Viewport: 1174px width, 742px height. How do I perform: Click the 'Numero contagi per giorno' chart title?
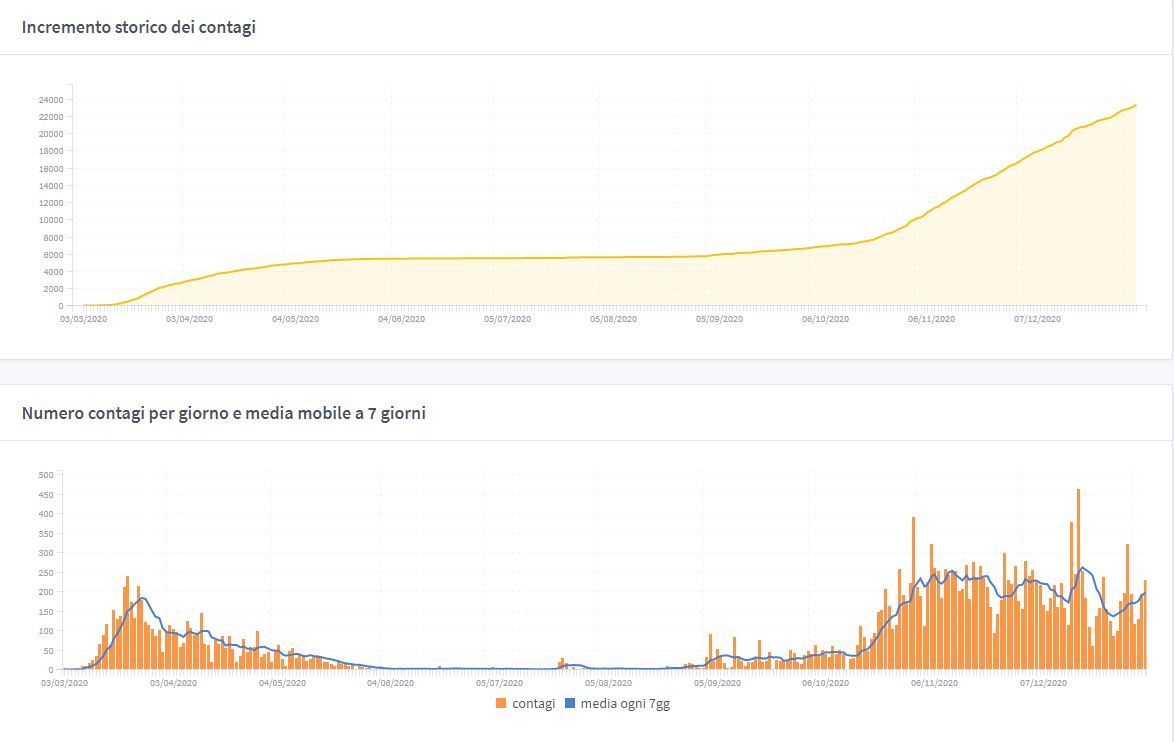224,413
